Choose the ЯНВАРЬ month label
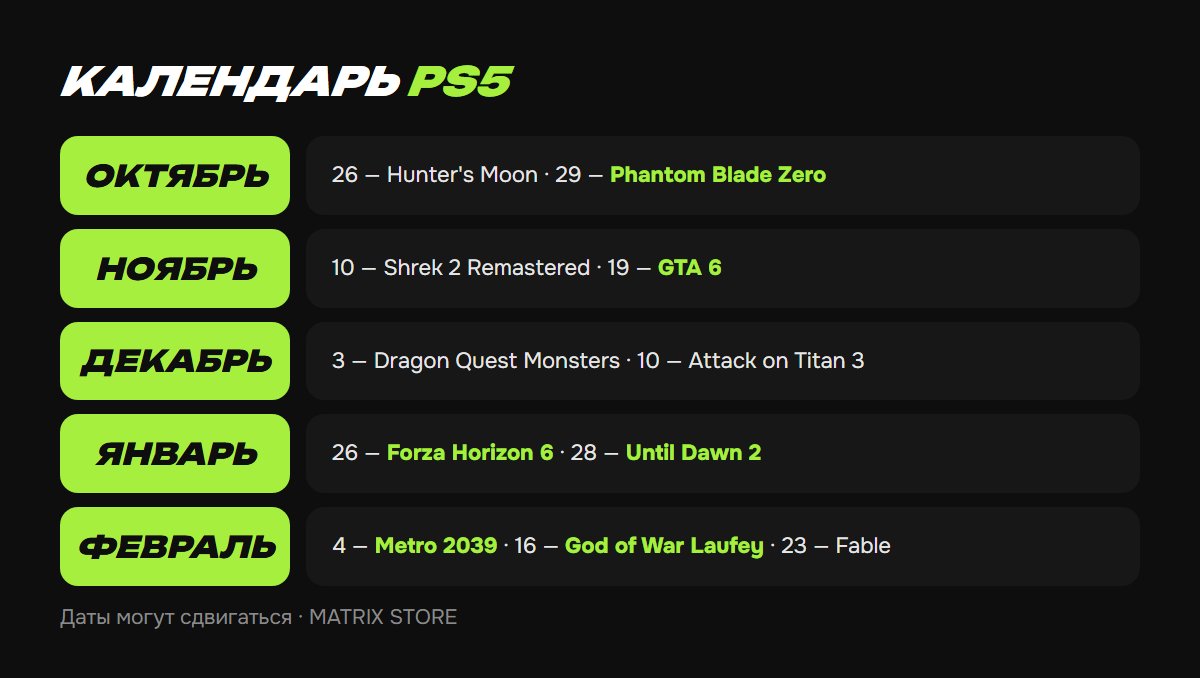This screenshot has height=678, width=1200. 175,453
